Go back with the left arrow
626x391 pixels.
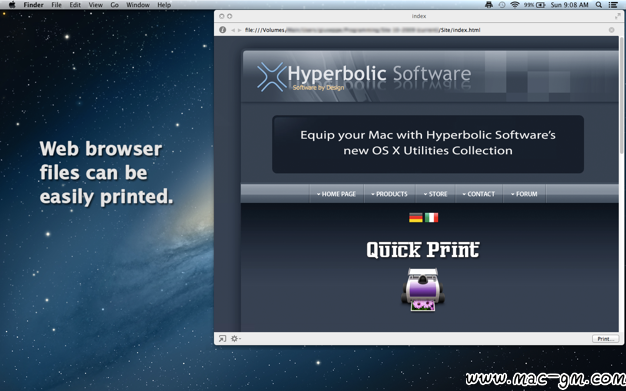click(233, 30)
